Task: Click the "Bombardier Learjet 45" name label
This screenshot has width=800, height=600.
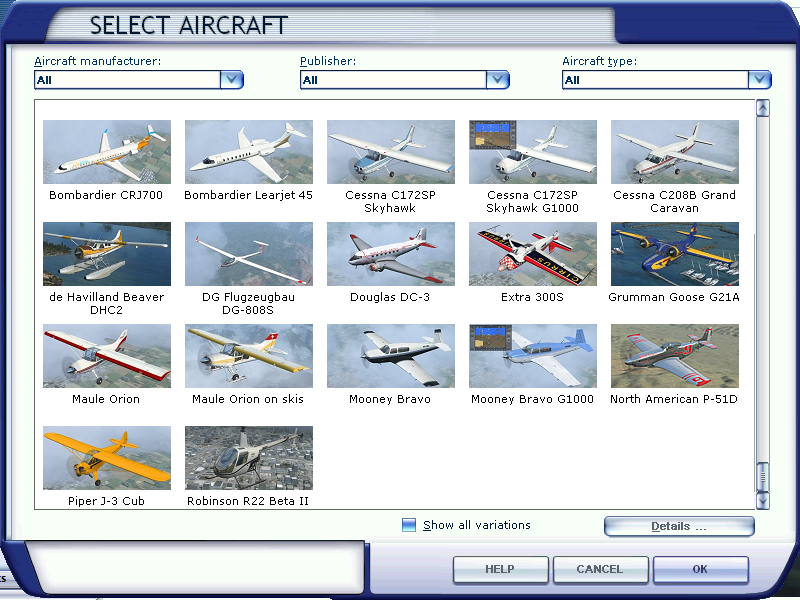Action: click(x=248, y=195)
